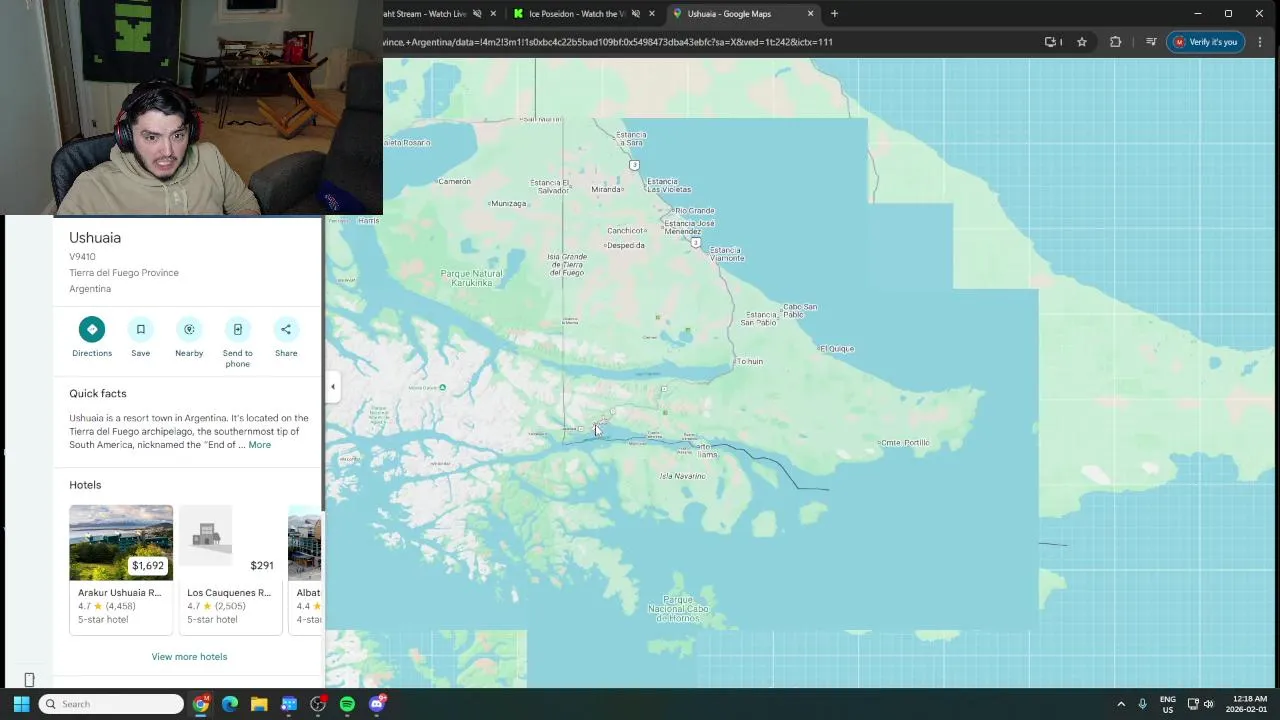1280x720 pixels.
Task: Select the $1,692 price on Arakur hotel
Action: pyautogui.click(x=148, y=566)
